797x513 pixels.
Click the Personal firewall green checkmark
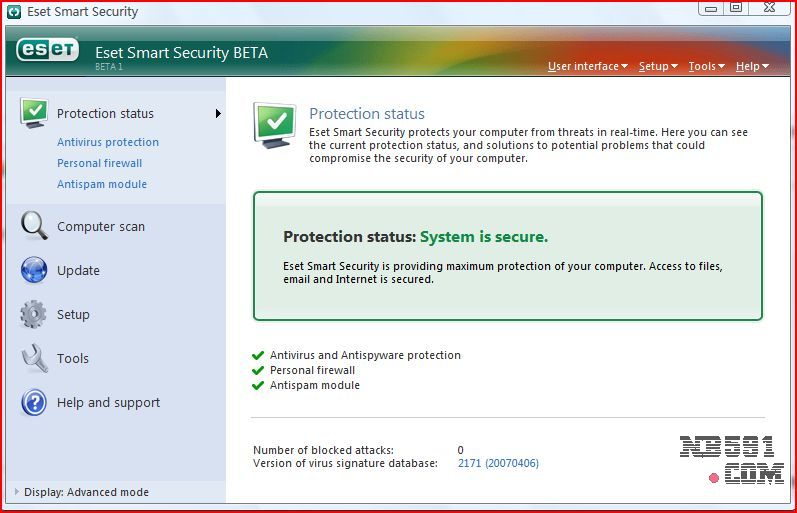click(259, 370)
